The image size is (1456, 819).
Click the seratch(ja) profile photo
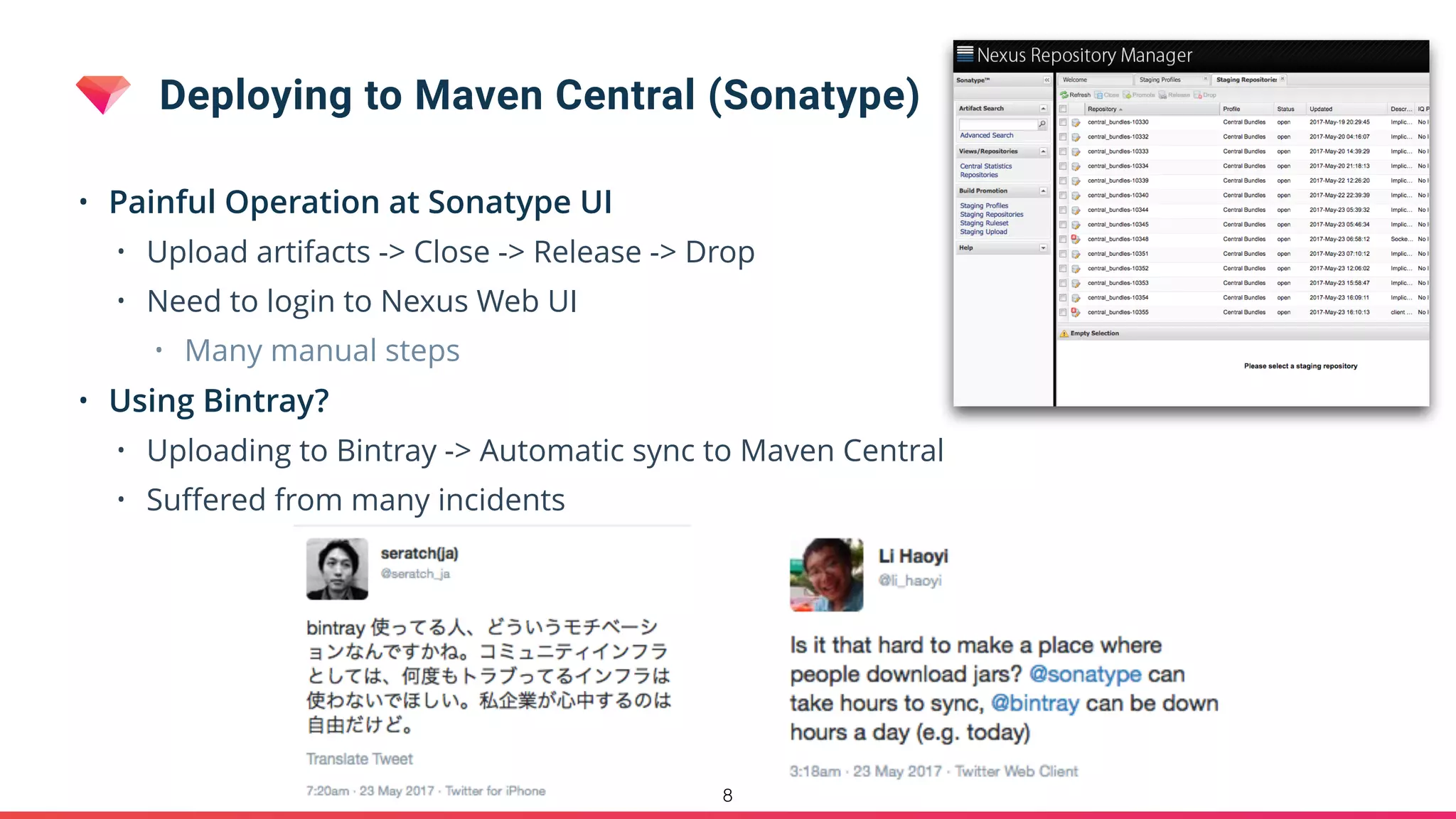[337, 569]
